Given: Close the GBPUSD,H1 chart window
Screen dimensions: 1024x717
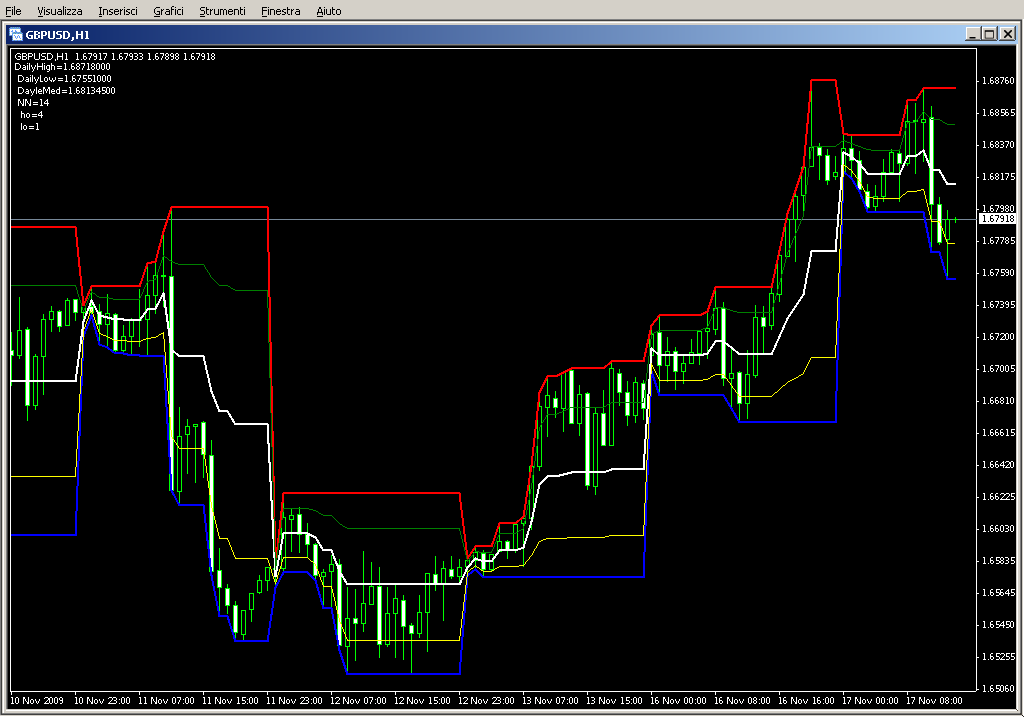Looking at the screenshot, I should click(x=1008, y=34).
